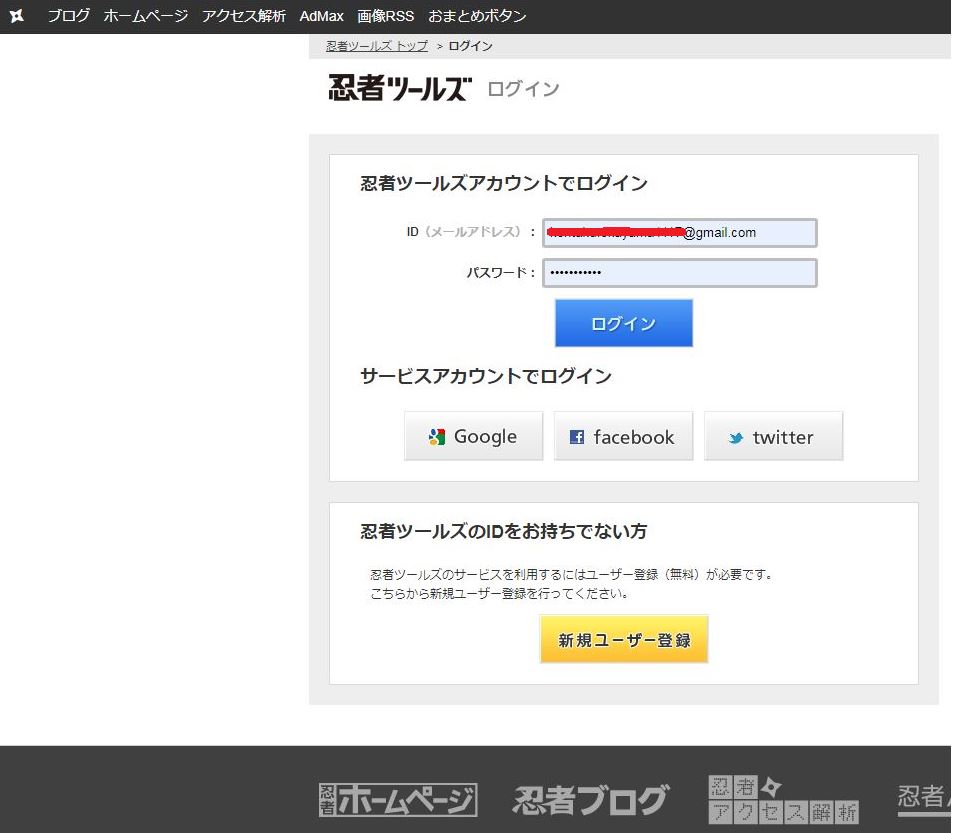This screenshot has height=833, width=953.
Task: Click the Ninja shuriken logo in top bar
Action: [17, 16]
